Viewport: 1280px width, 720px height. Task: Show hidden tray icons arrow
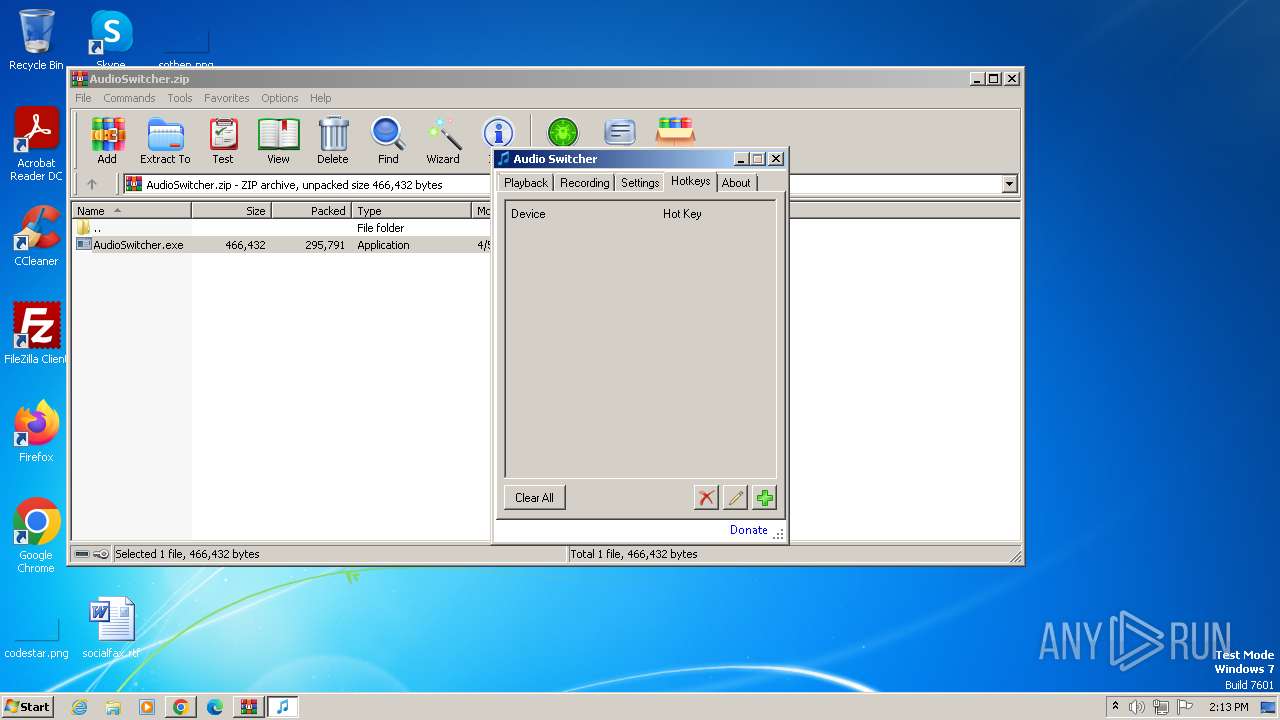1115,707
